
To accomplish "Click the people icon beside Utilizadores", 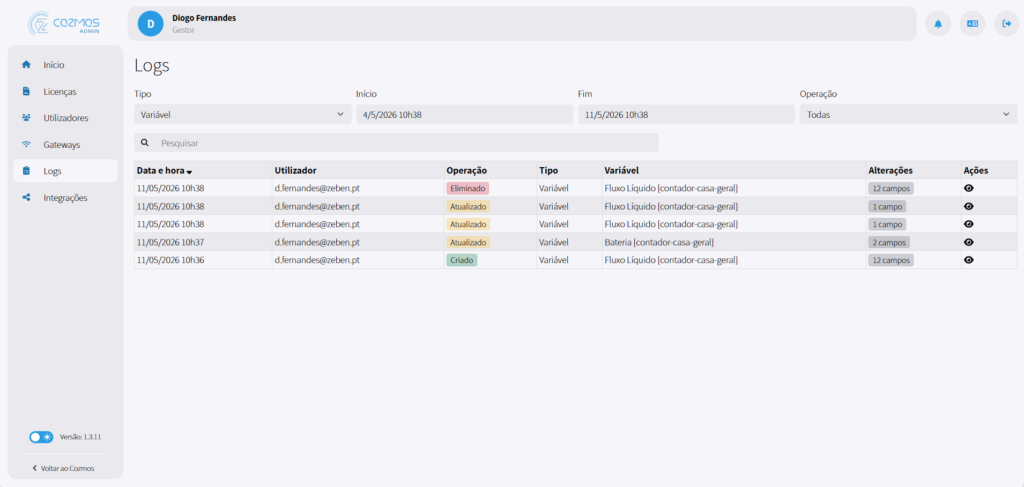I will click(26, 118).
